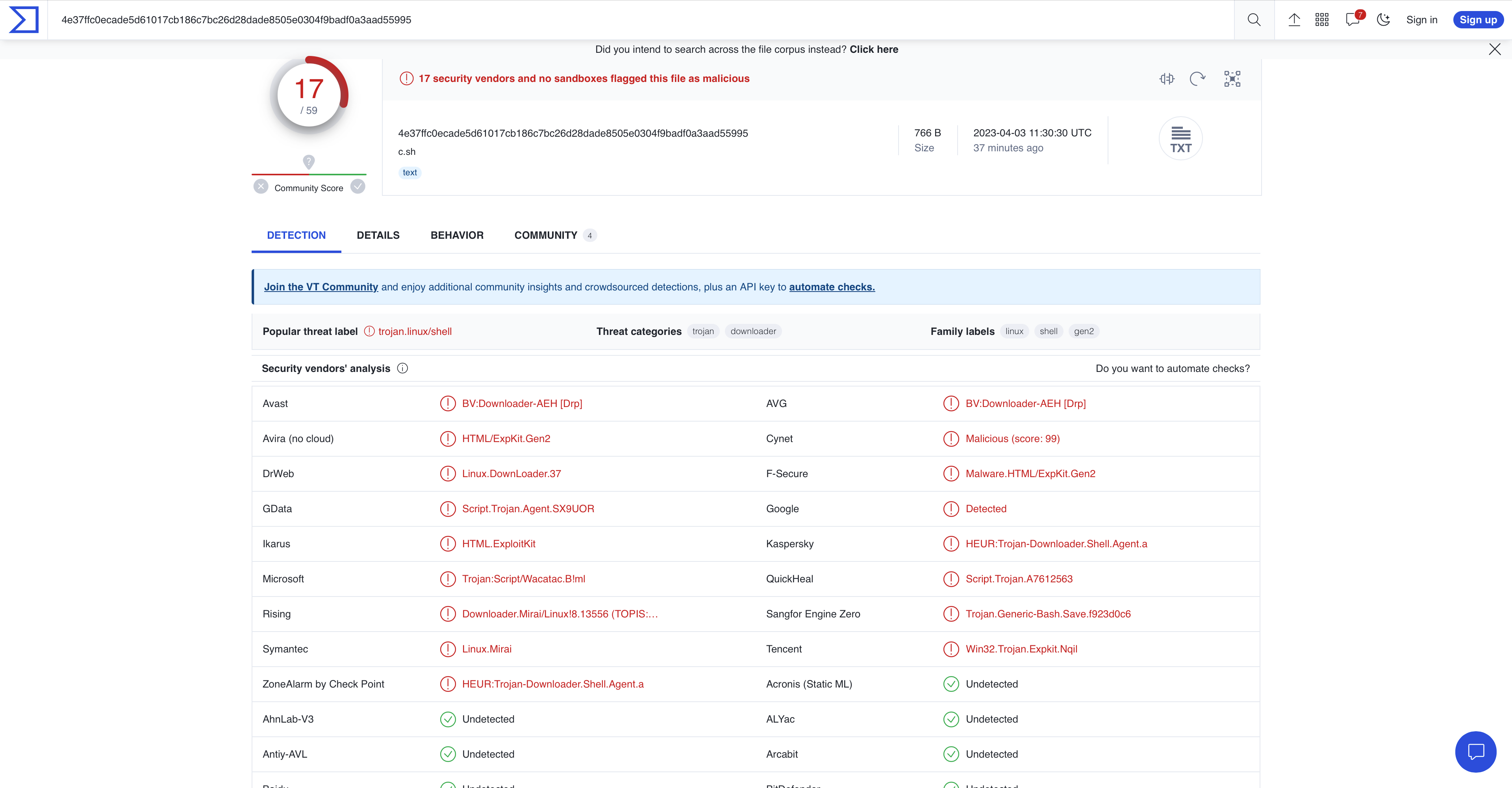This screenshot has height=788, width=1512.
Task: Open the DETAILS tab
Action: [378, 236]
